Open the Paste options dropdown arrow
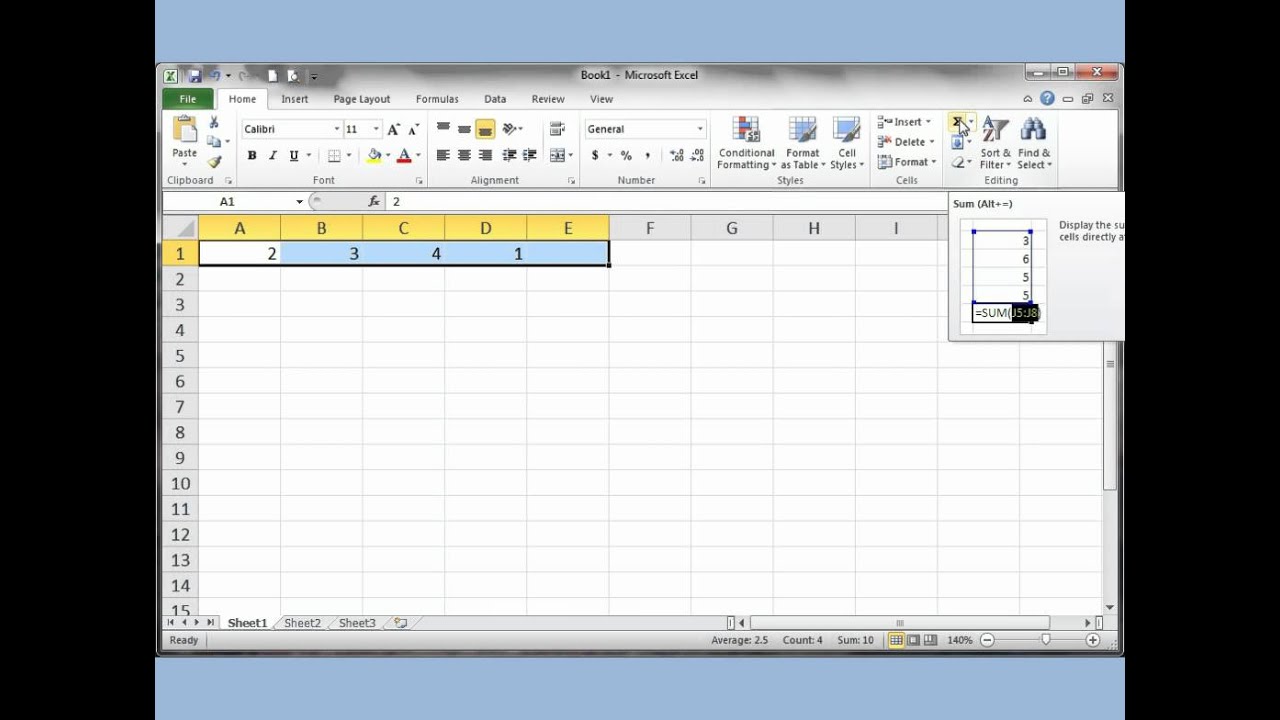 pyautogui.click(x=185, y=164)
